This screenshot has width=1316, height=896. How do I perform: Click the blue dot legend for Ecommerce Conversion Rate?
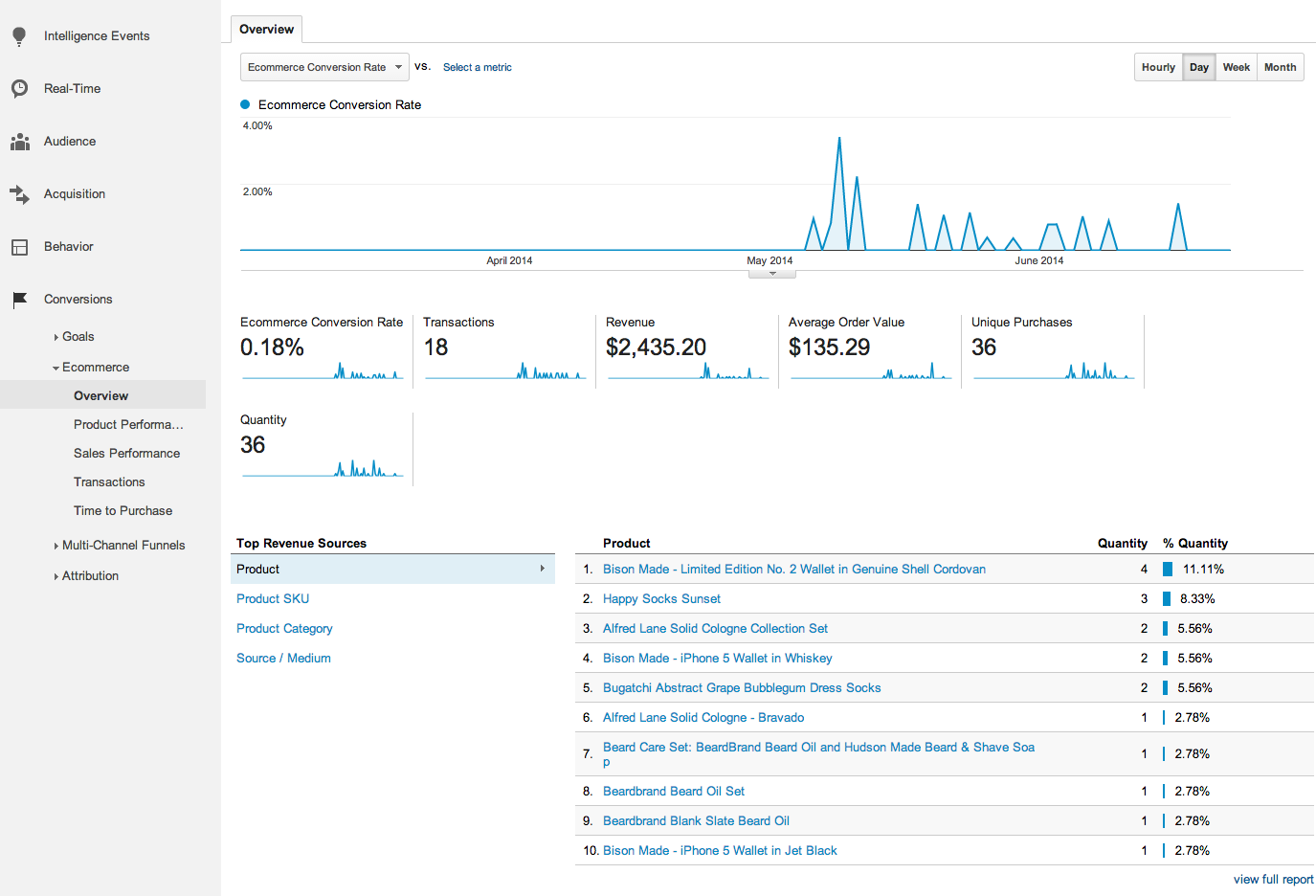click(243, 104)
